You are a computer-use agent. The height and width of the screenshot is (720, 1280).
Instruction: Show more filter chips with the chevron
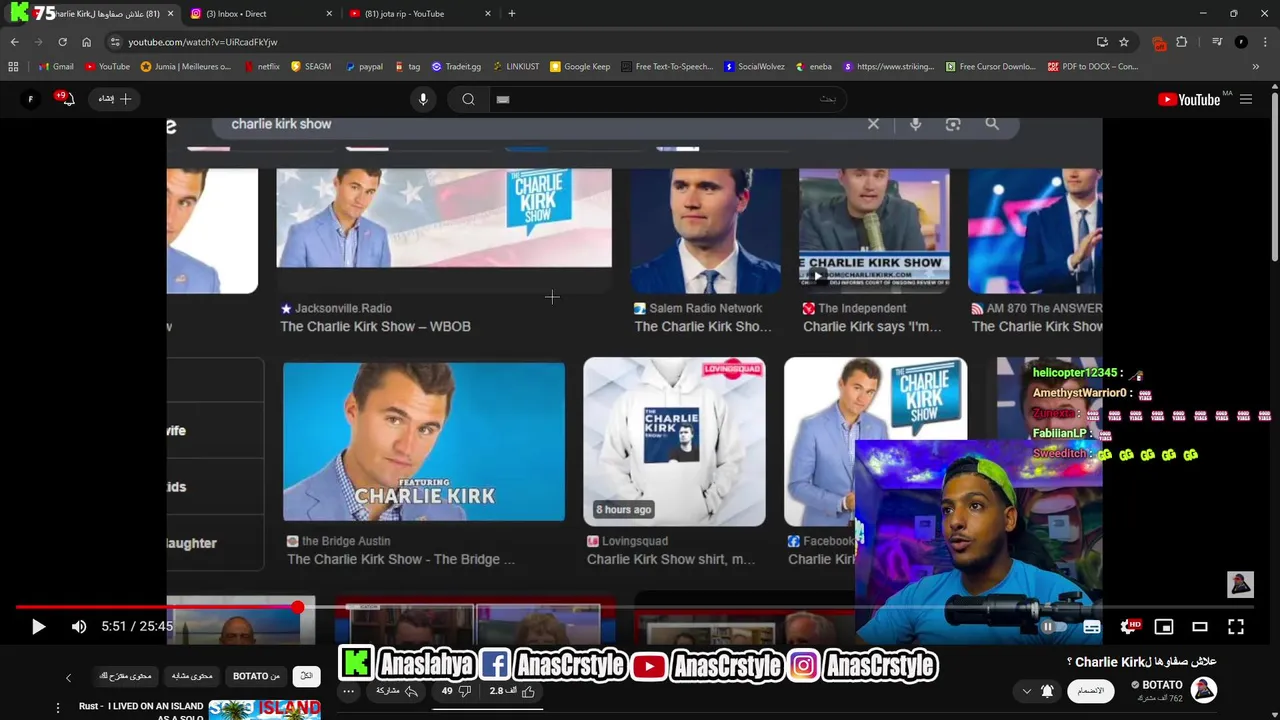point(68,677)
